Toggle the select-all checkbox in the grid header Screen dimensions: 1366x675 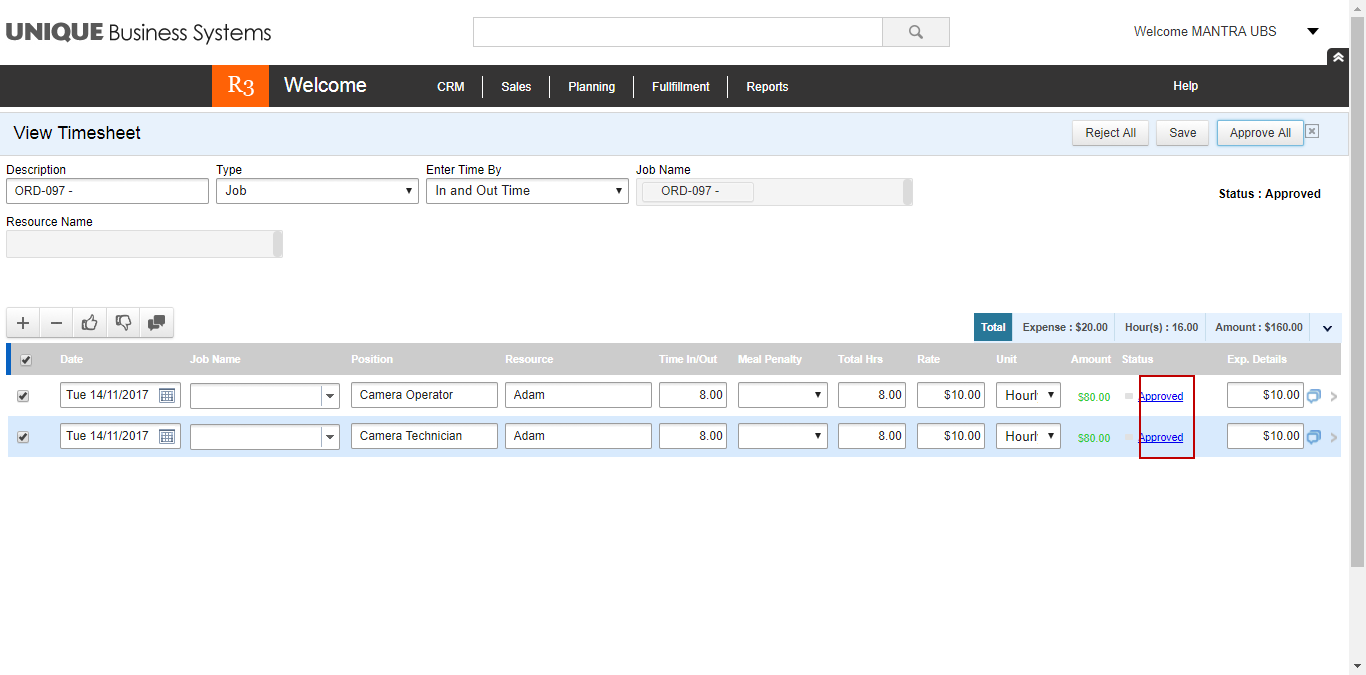click(25, 359)
